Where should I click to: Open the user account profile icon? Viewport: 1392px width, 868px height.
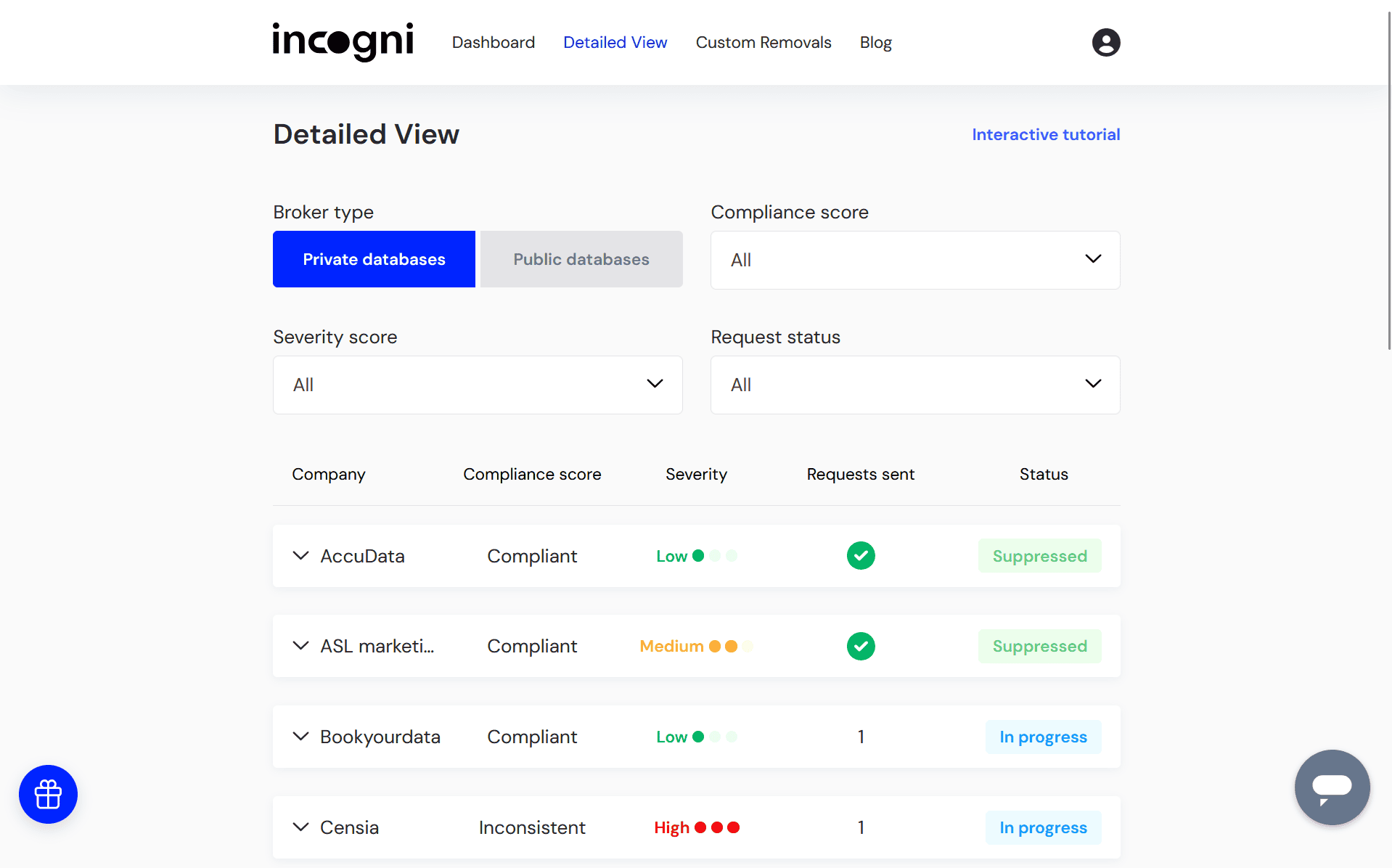[1105, 42]
